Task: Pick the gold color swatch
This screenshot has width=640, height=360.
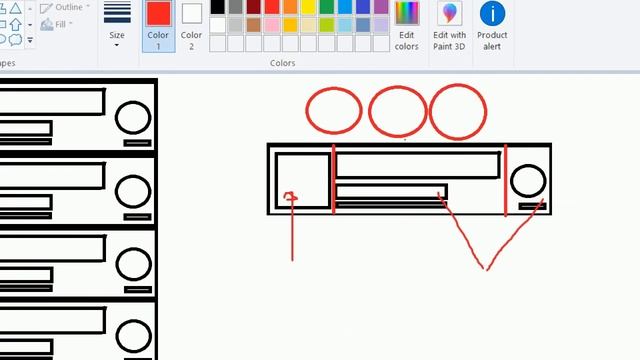Action: [x=290, y=25]
